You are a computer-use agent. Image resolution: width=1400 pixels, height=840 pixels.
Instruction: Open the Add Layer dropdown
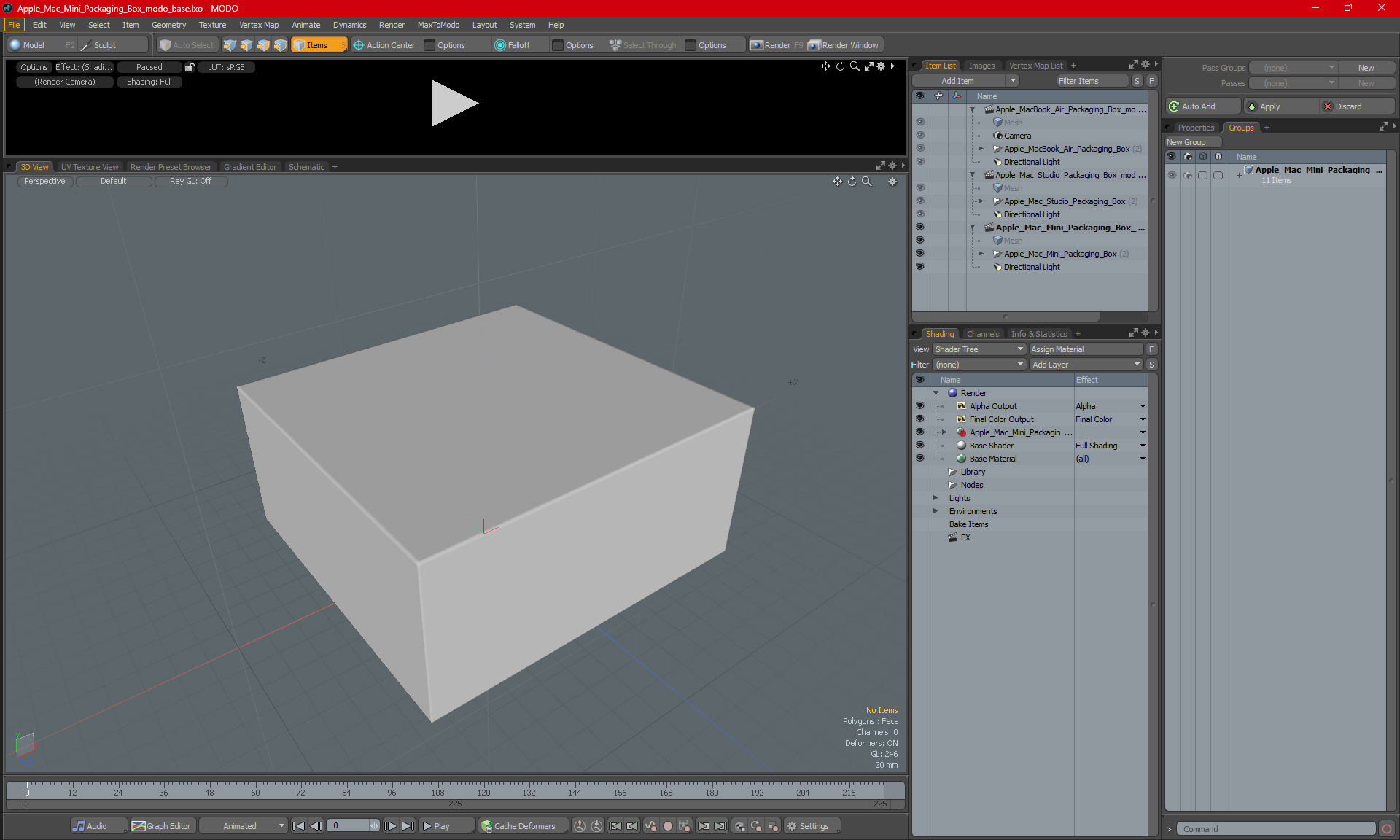1086,365
